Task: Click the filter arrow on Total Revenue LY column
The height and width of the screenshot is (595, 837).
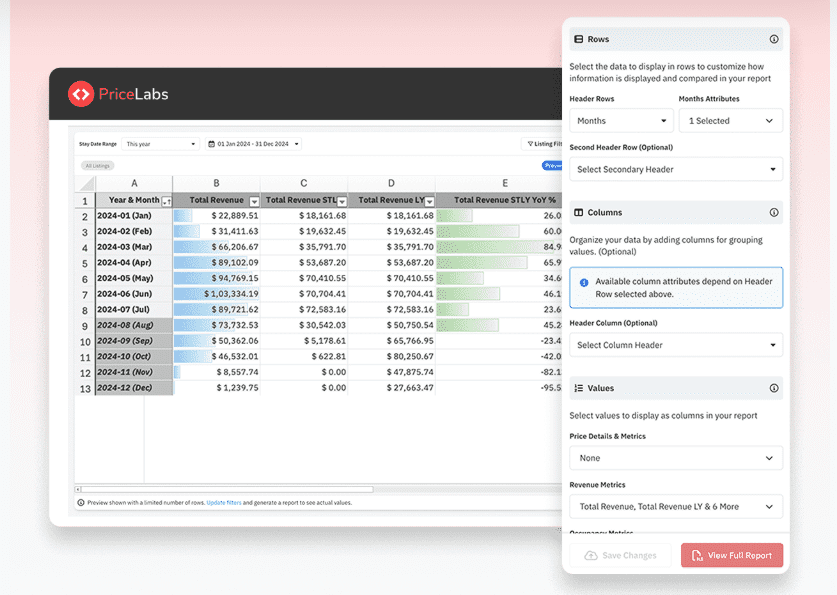Action: (429, 201)
